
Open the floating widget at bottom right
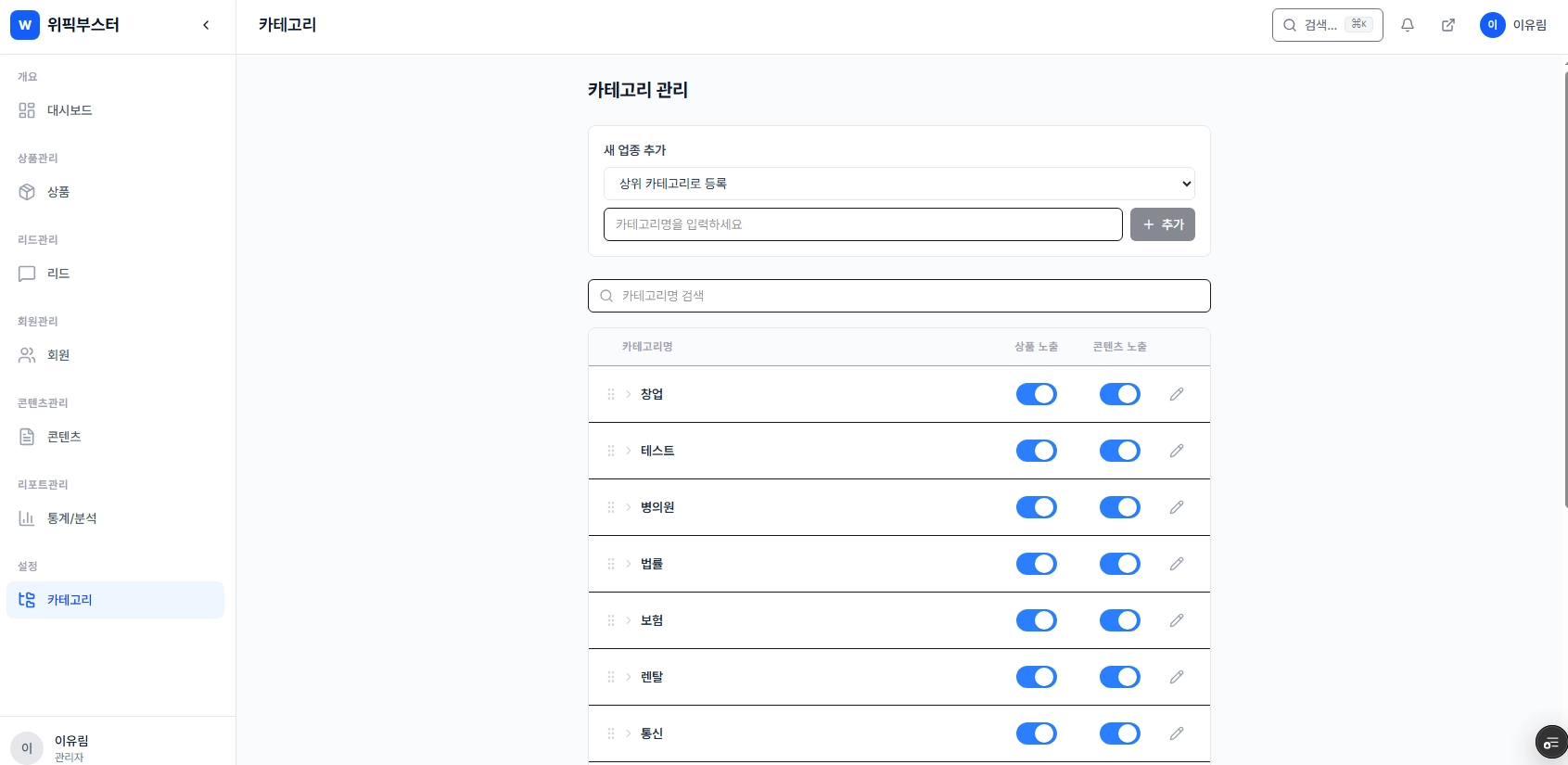point(1551,743)
